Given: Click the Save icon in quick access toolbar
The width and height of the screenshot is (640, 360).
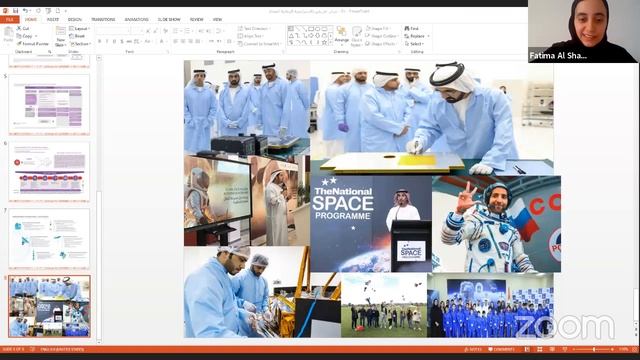Looking at the screenshot, I should (x=16, y=11).
